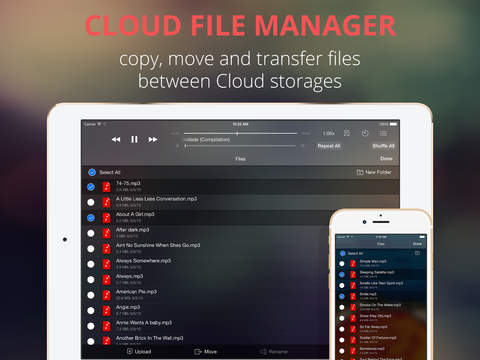Open the sleep timer clock icon
The width and height of the screenshot is (480, 360).
point(365,133)
